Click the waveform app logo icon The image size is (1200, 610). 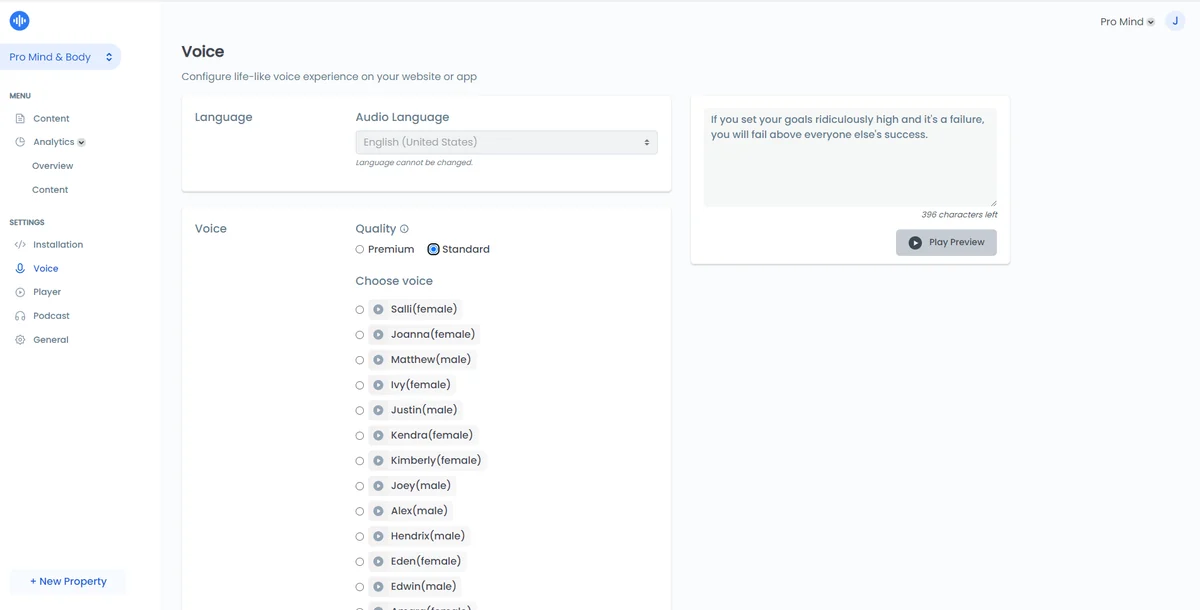[x=19, y=20]
